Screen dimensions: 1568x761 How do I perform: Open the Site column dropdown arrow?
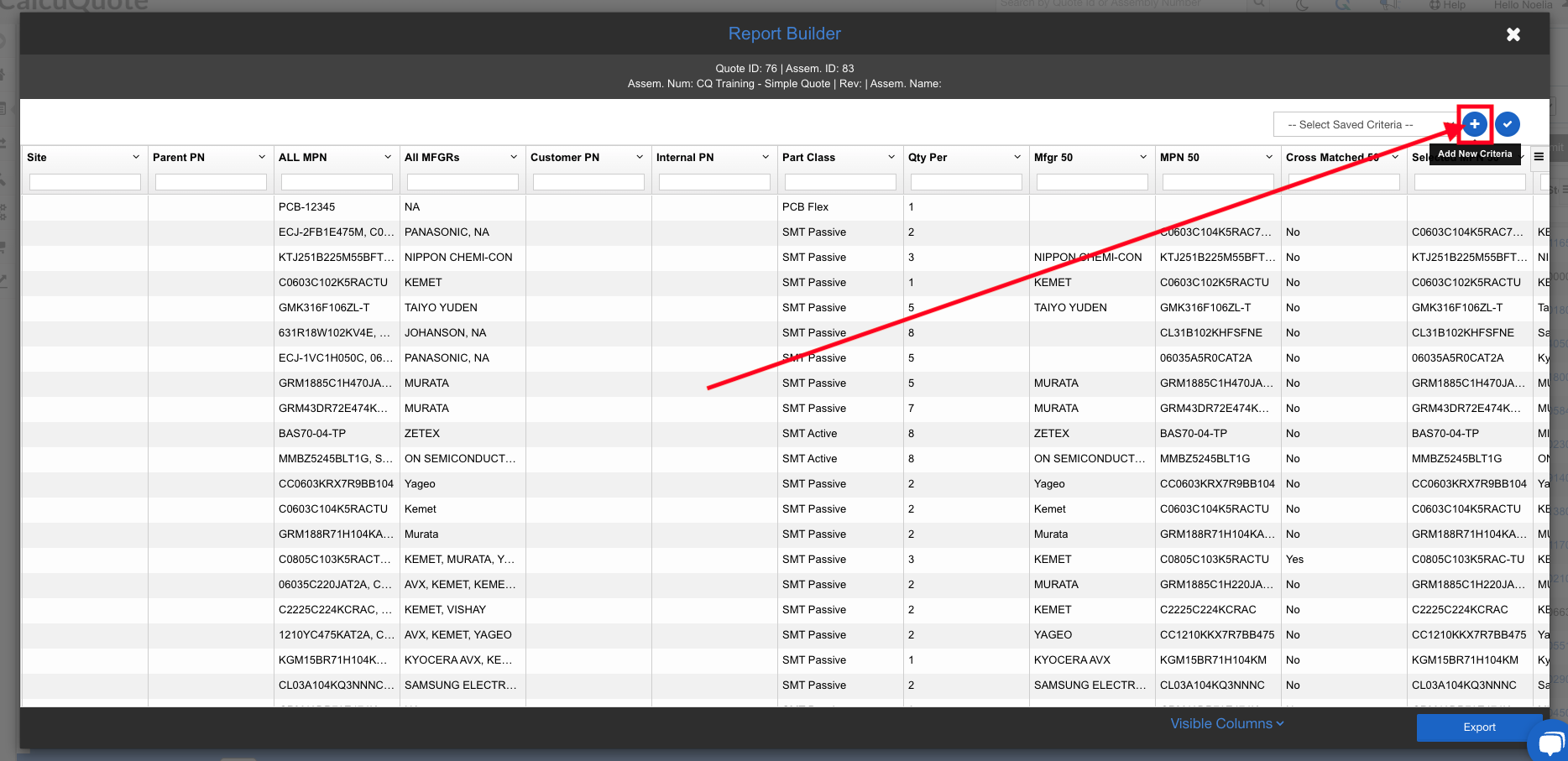136,157
